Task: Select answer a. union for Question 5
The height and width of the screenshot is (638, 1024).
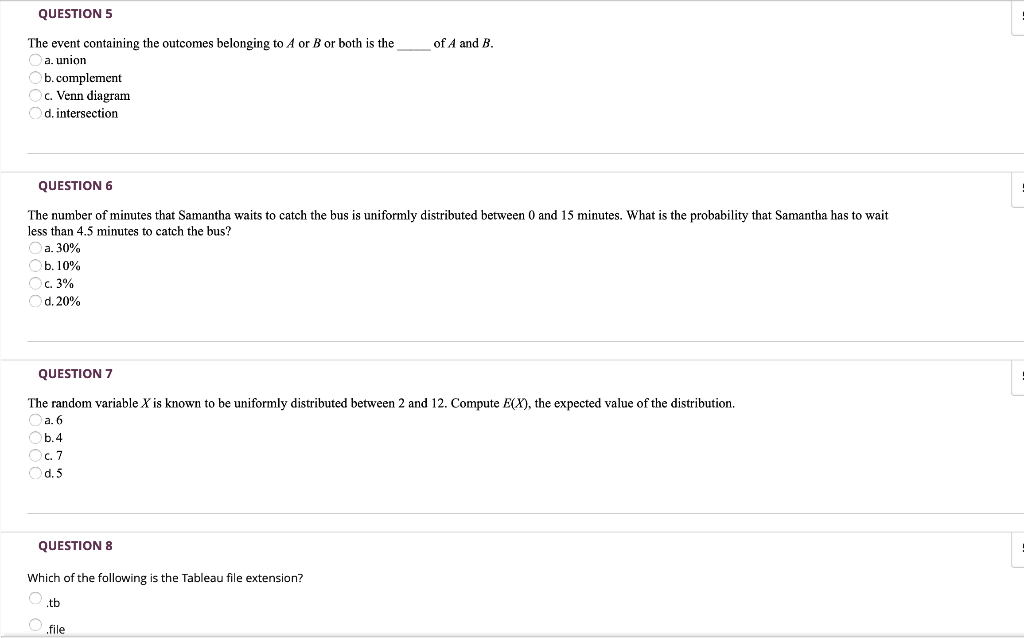Action: (34, 60)
